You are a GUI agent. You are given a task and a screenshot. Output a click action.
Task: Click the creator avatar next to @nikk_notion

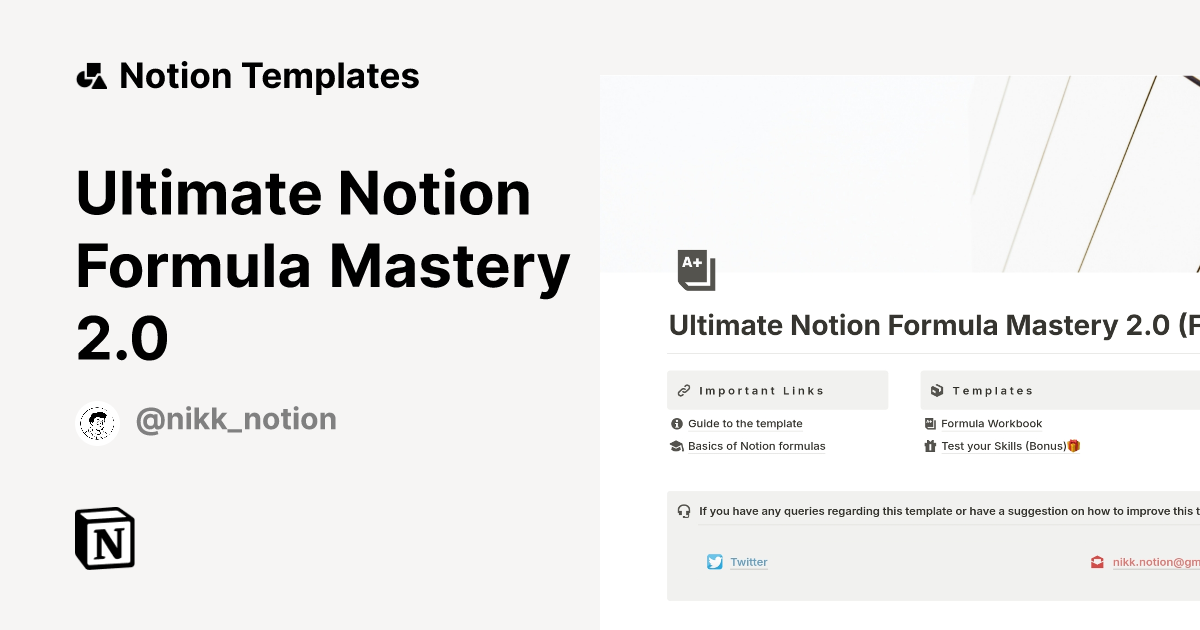coord(97,422)
